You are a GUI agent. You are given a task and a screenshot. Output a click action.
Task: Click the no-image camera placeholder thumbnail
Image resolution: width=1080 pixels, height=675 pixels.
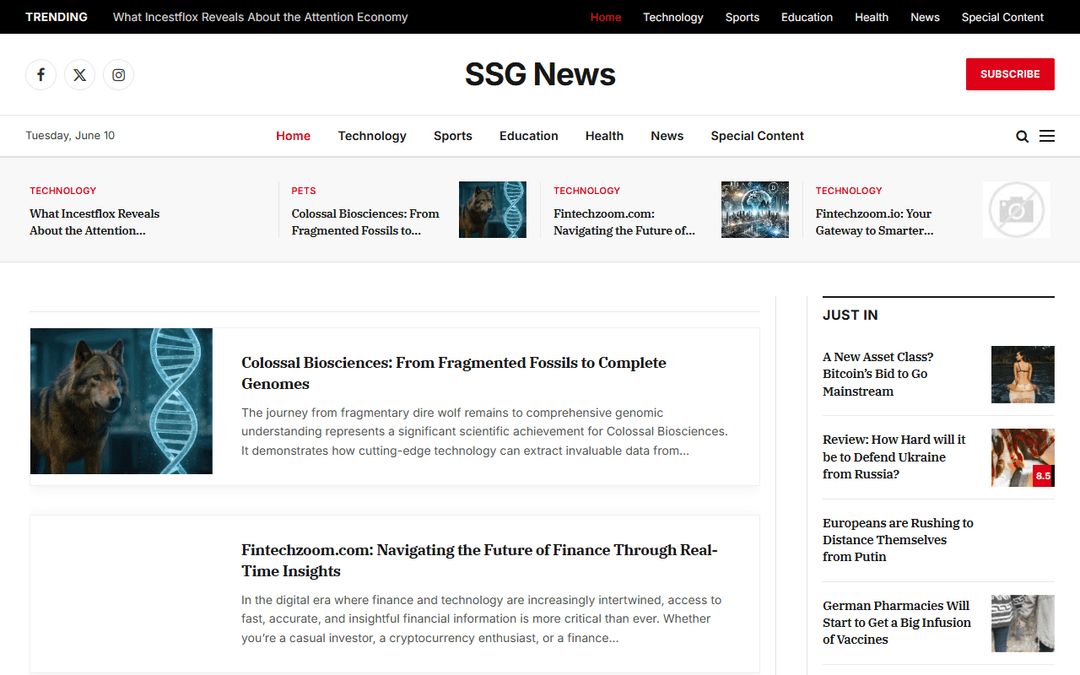1017,209
